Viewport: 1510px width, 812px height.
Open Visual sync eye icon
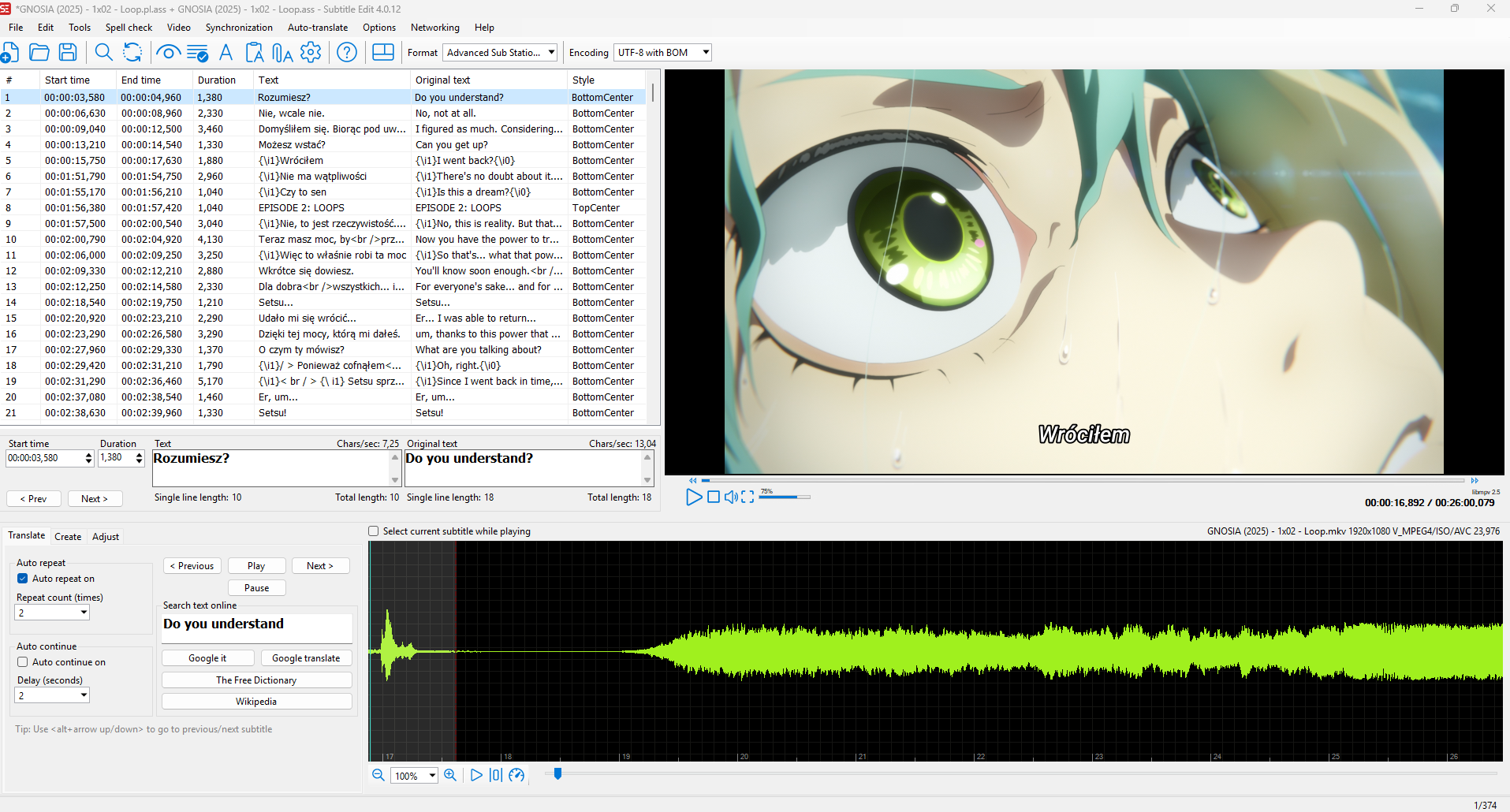167,53
